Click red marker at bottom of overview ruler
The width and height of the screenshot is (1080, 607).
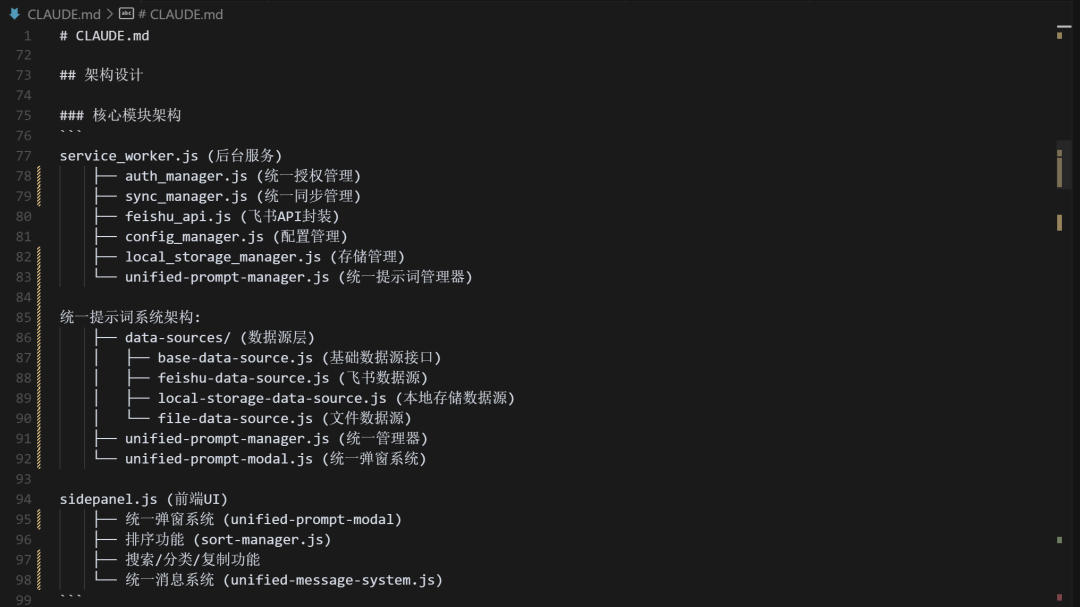pyautogui.click(x=1059, y=597)
